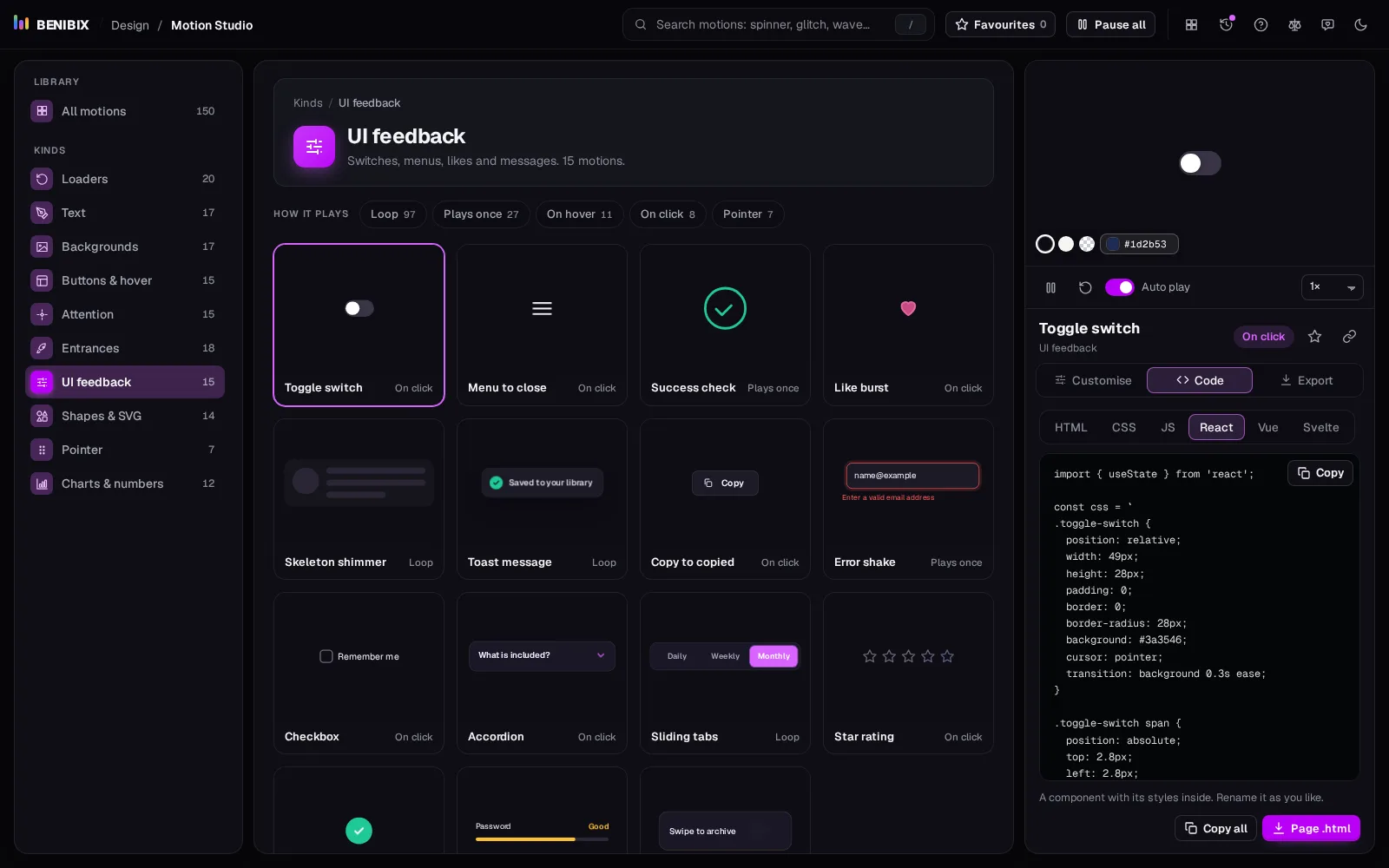Open Loaders kind in sidebar
1389x868 pixels.
[125, 179]
